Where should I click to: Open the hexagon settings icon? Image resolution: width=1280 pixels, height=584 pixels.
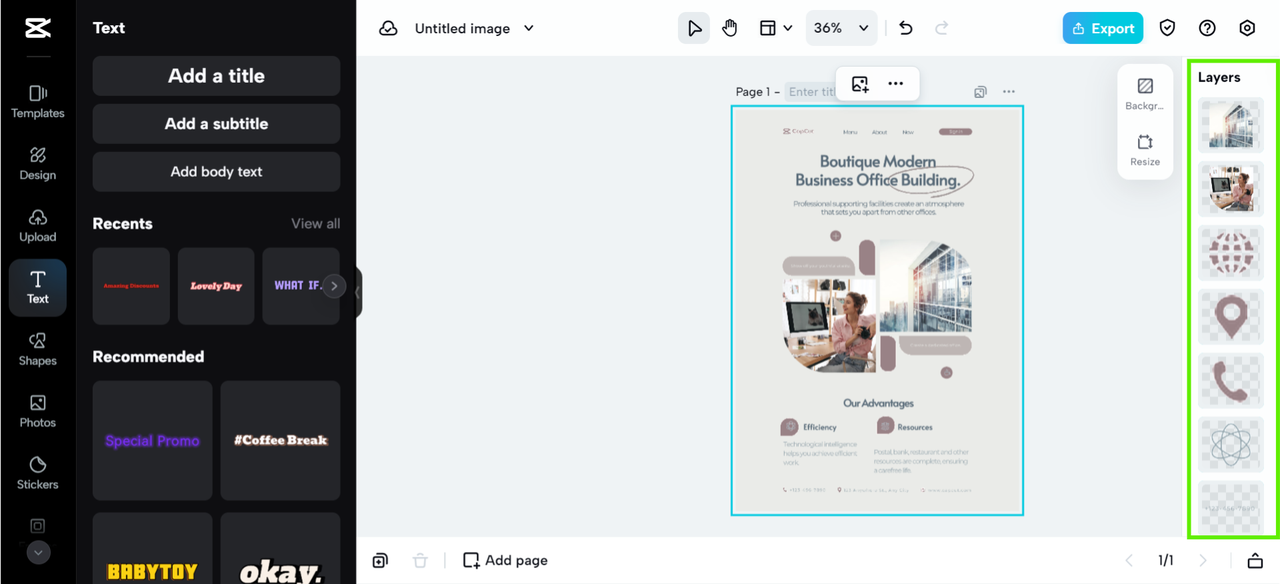(1247, 28)
